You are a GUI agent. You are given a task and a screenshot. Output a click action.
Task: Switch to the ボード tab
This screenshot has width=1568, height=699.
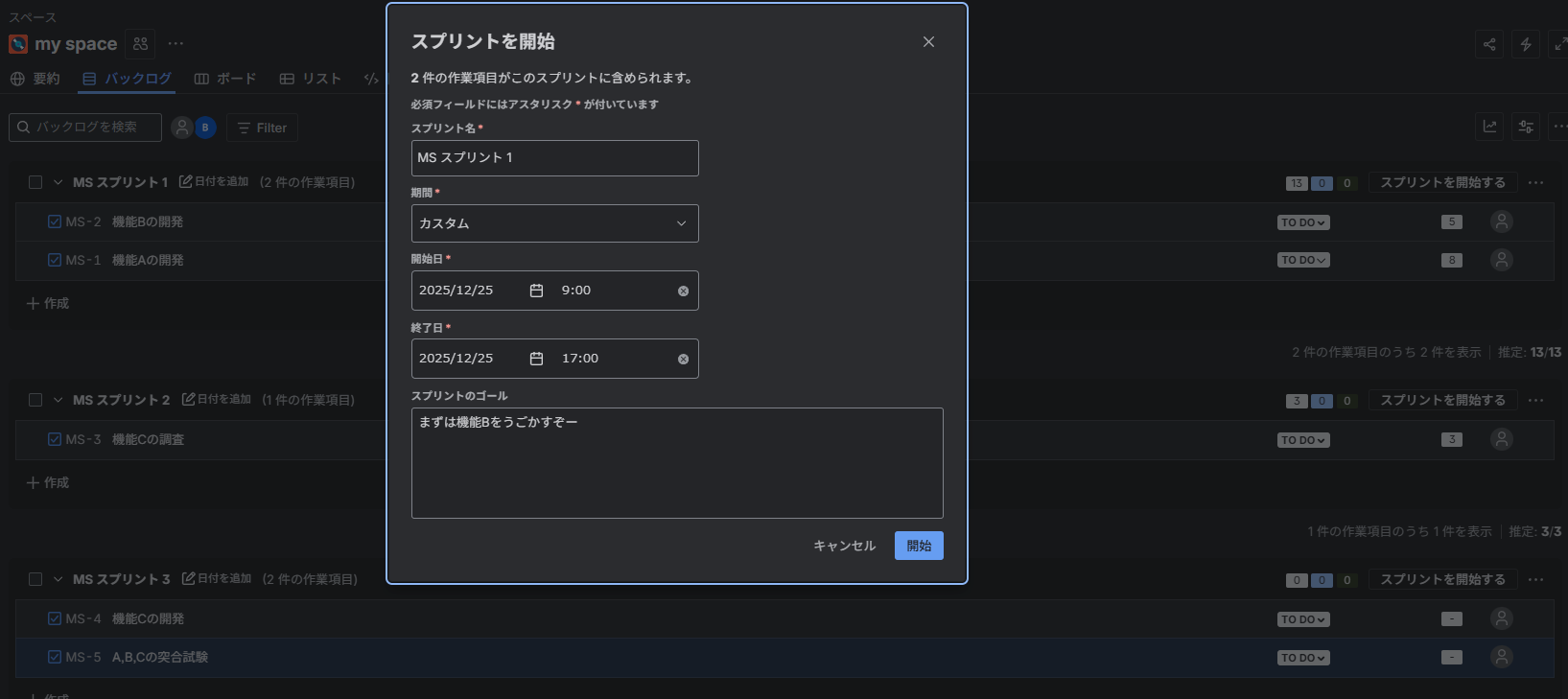click(x=225, y=79)
